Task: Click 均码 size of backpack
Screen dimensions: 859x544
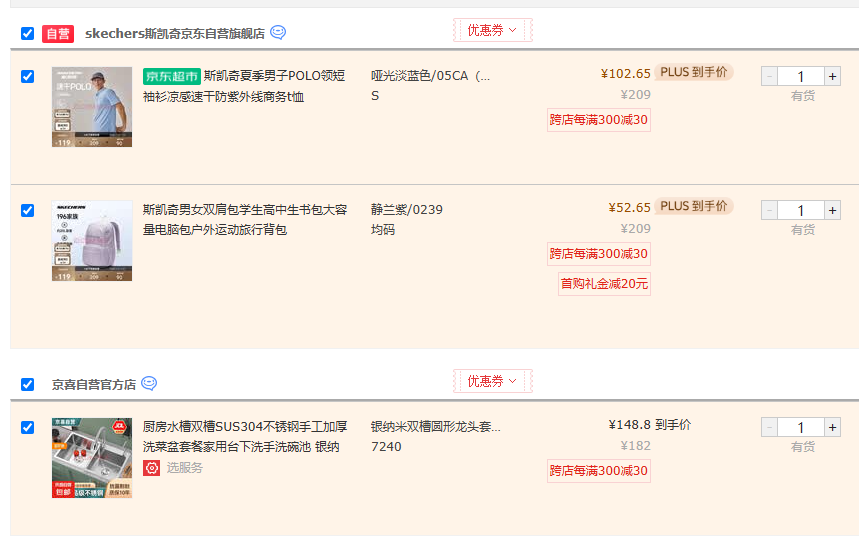Action: [x=383, y=230]
